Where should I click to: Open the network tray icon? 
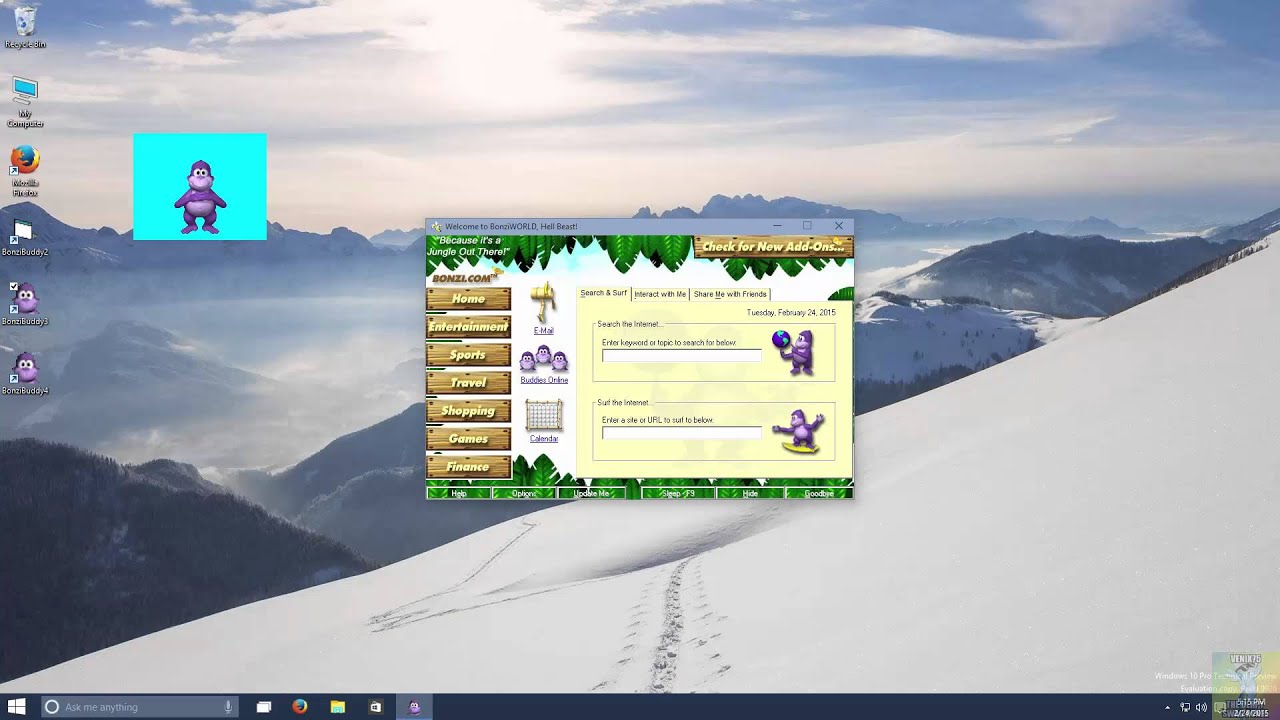coord(1185,707)
